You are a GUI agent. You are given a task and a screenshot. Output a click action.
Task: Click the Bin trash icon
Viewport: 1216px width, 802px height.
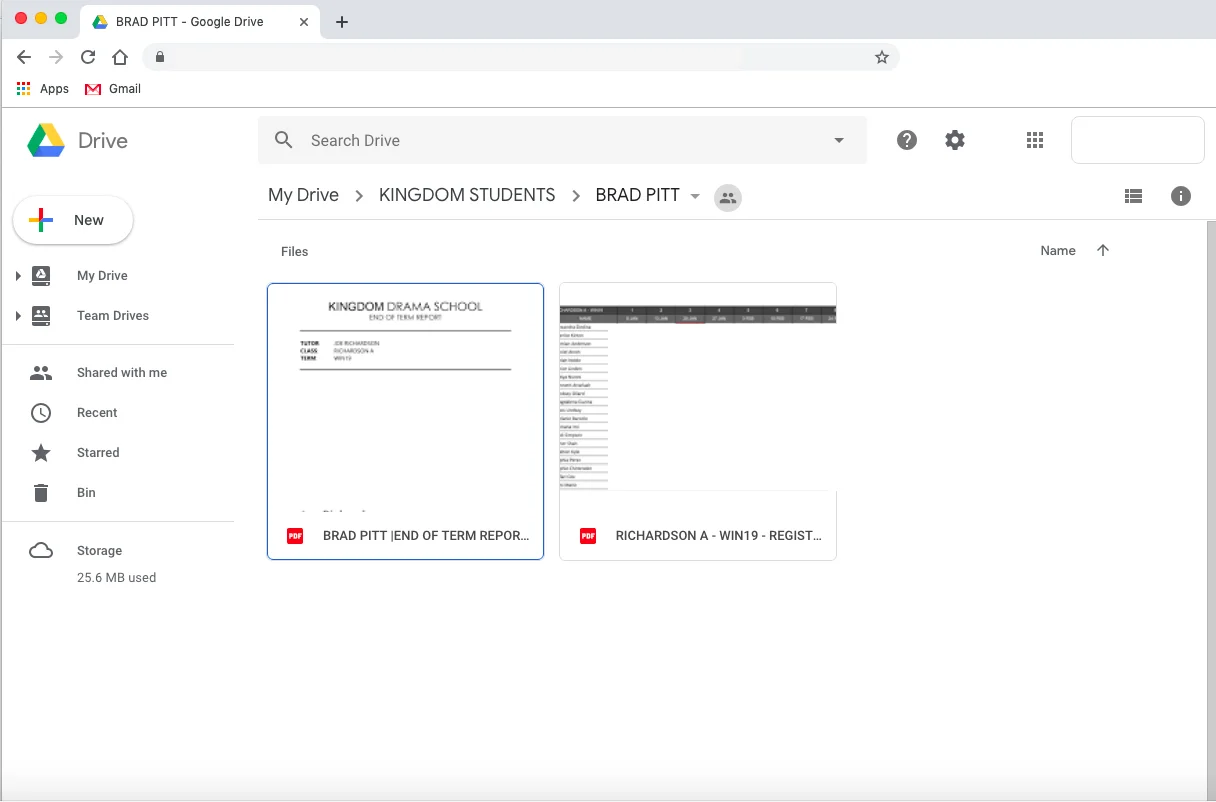(x=41, y=493)
